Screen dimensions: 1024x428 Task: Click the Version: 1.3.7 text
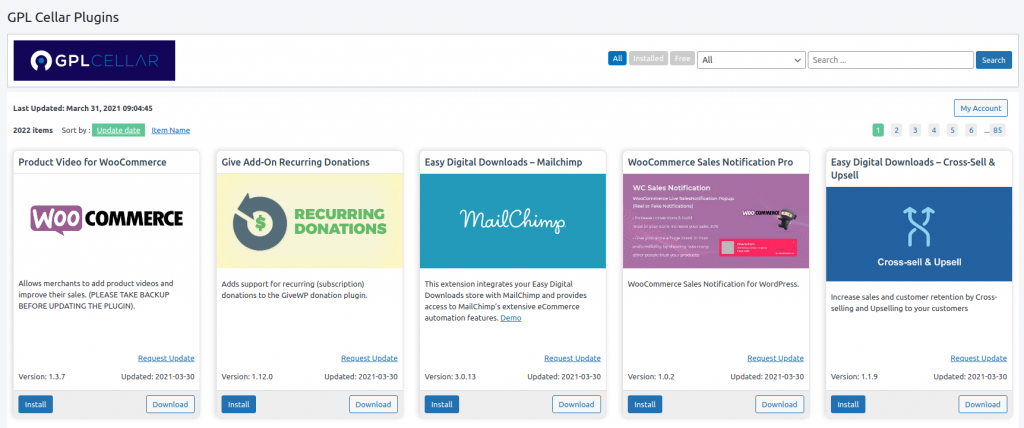(x=41, y=377)
